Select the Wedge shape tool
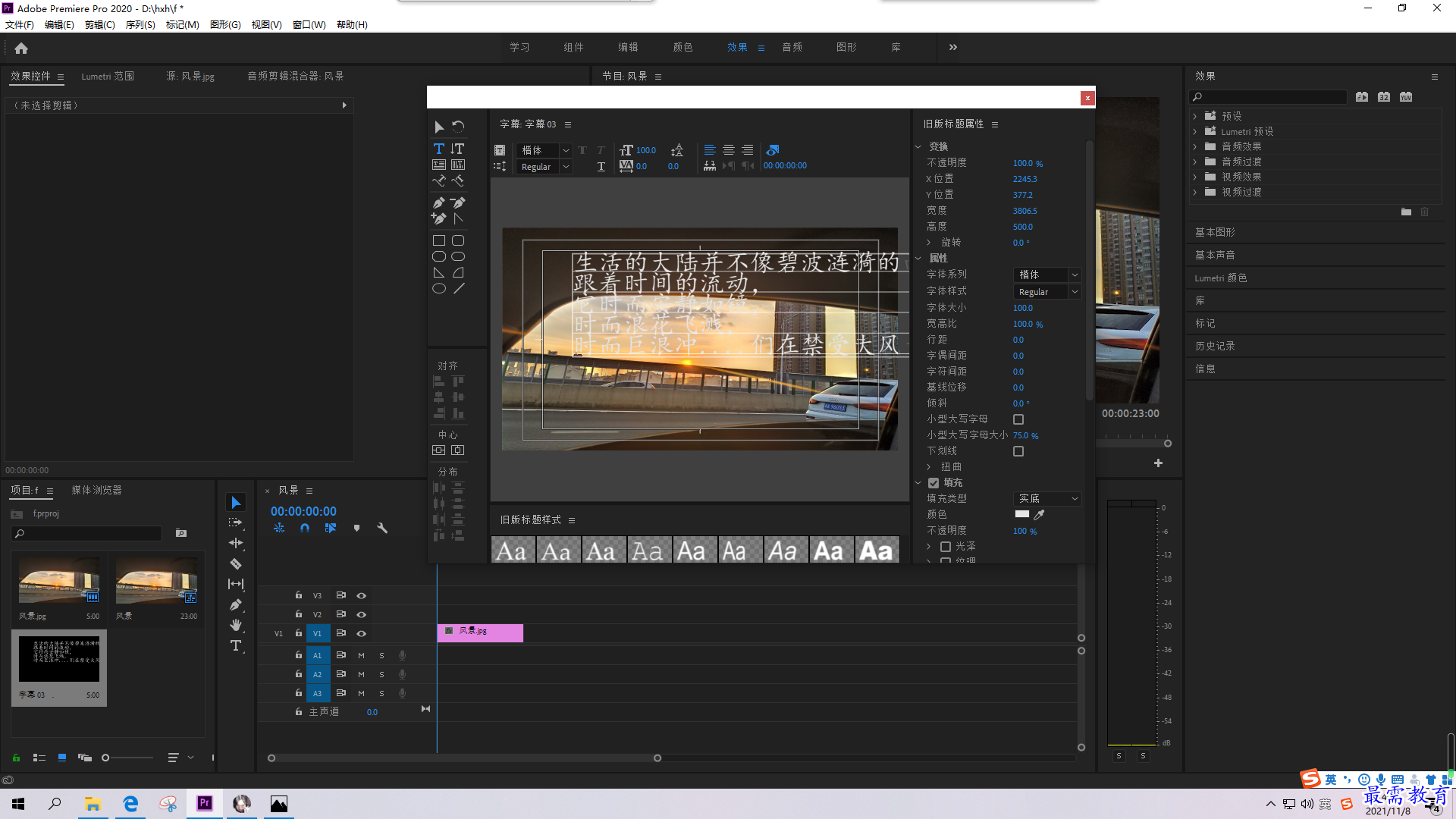 [438, 272]
